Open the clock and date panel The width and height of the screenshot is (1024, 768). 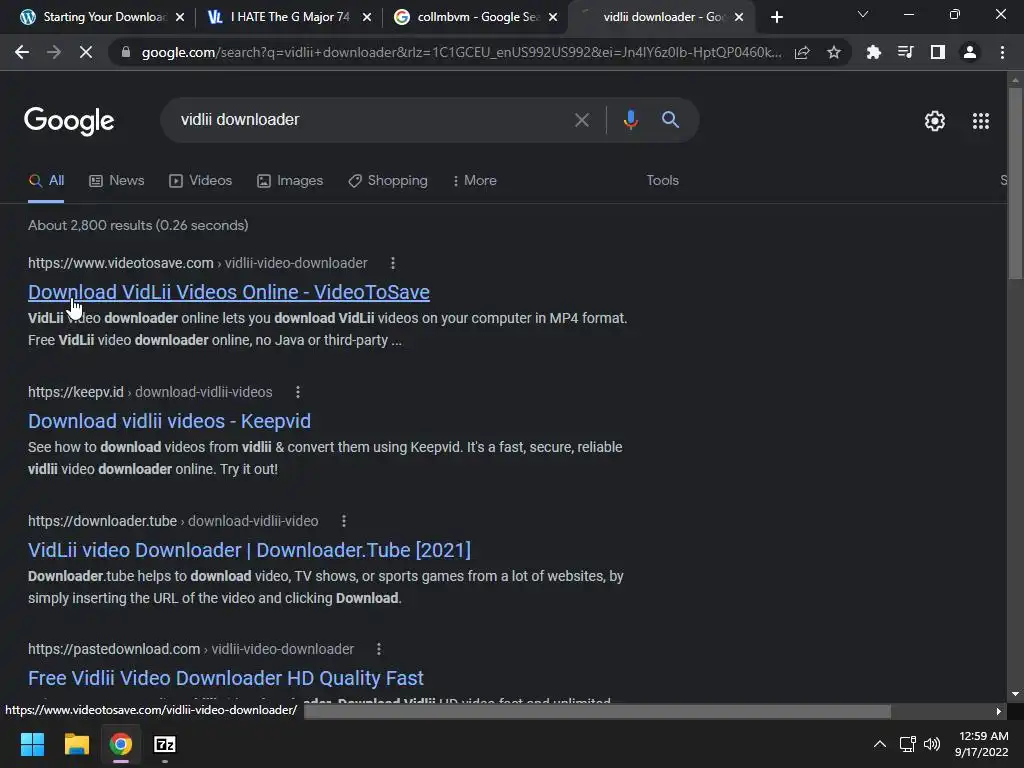[982, 744]
